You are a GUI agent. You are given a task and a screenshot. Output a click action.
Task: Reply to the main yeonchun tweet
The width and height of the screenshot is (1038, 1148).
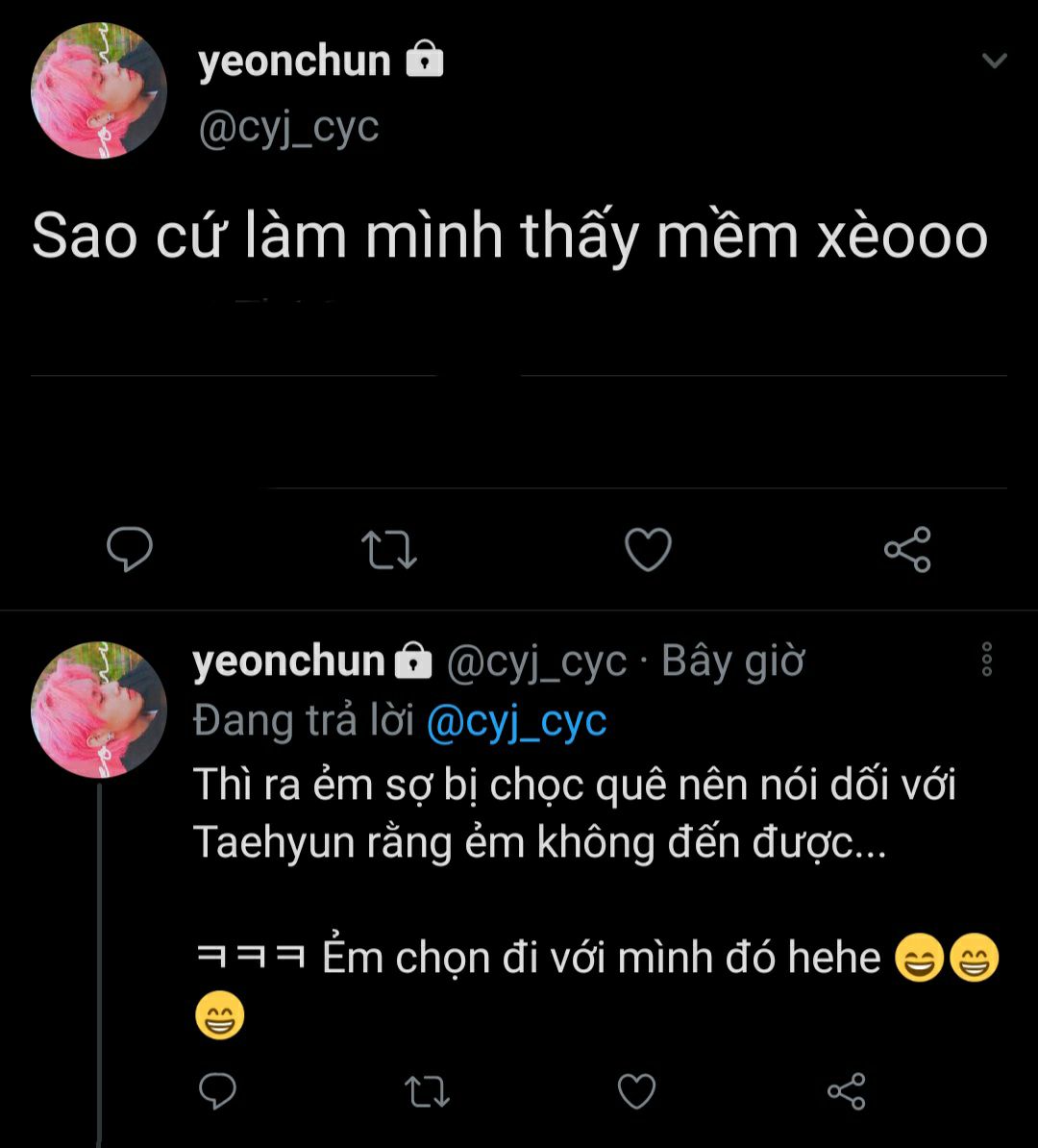(130, 549)
